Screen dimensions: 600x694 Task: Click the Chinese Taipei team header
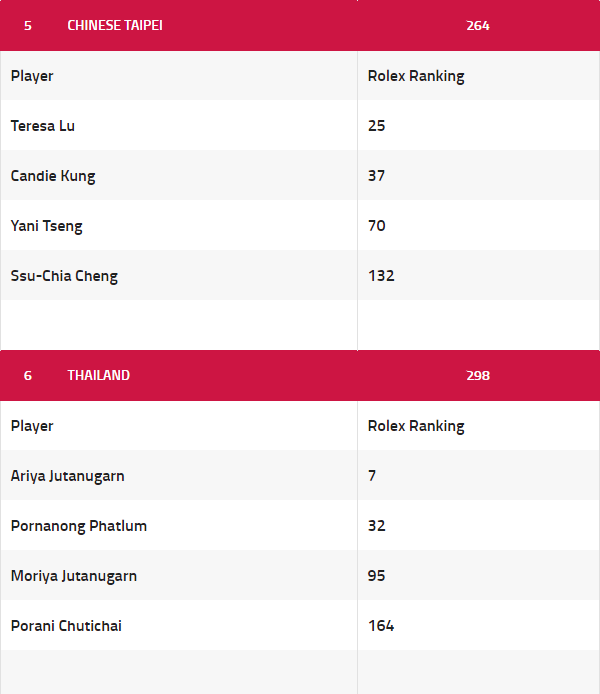point(115,25)
